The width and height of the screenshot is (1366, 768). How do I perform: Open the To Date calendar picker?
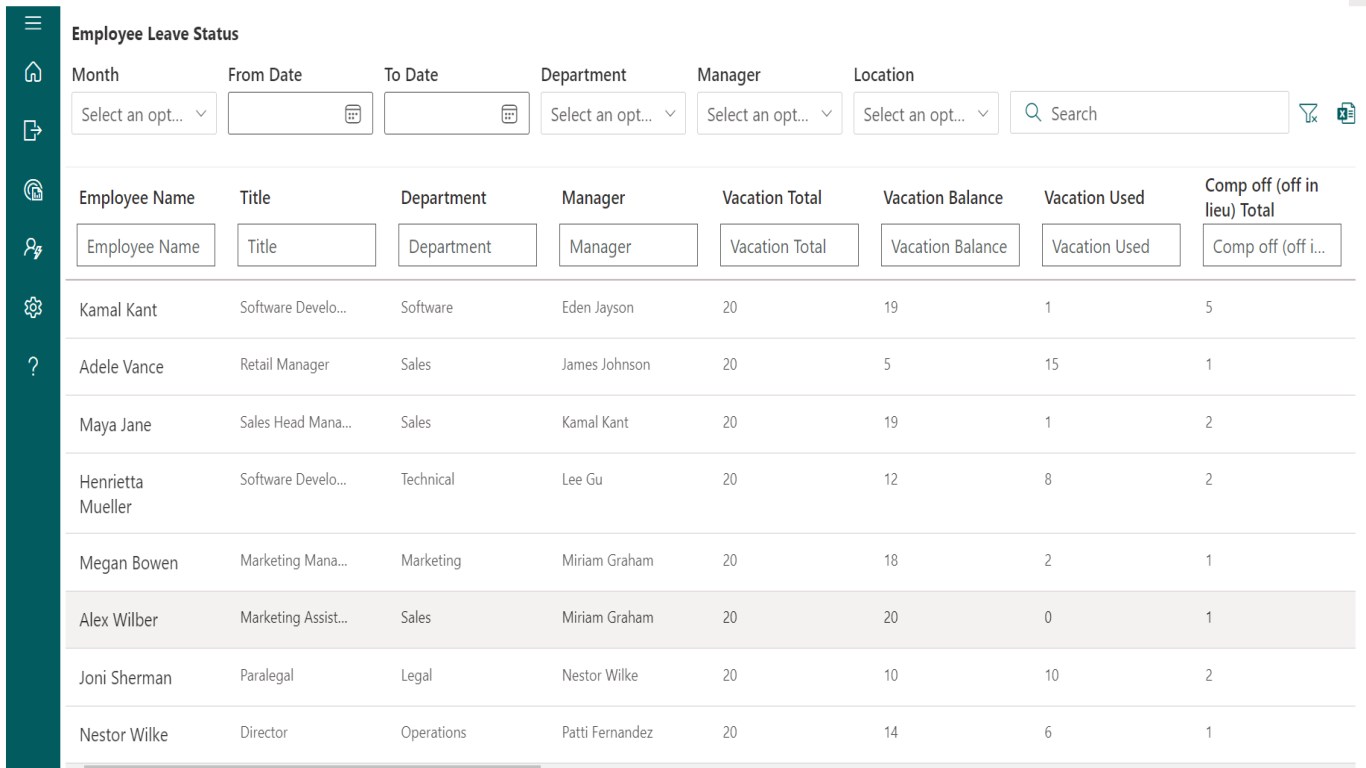coord(508,114)
